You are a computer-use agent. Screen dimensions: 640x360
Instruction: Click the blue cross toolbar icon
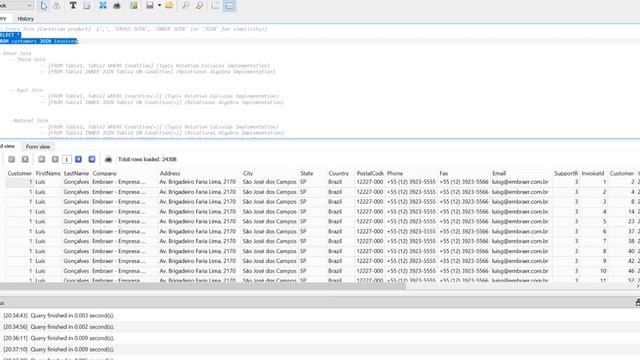103,6
